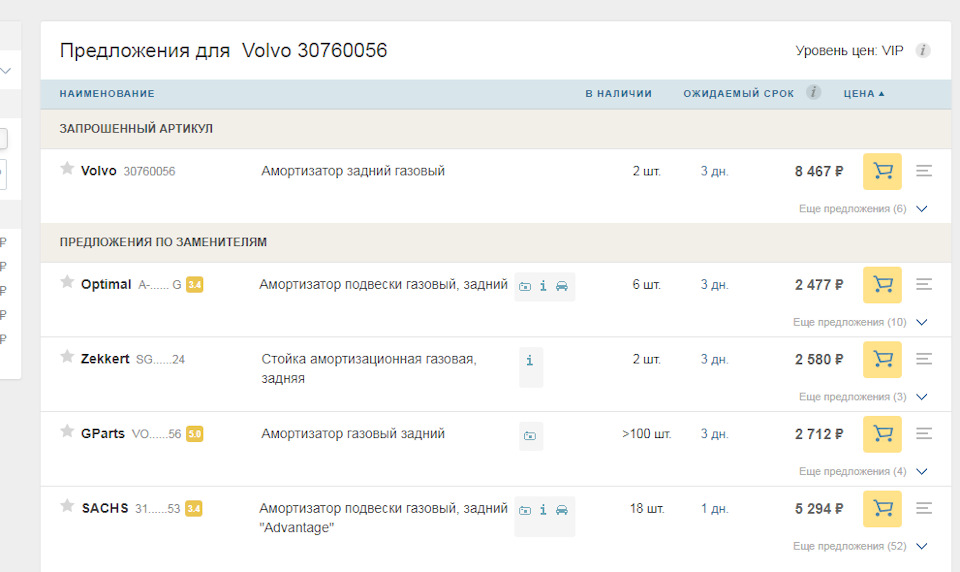Open SACHS brand name link
This screenshot has height=572, width=960.
(x=105, y=508)
